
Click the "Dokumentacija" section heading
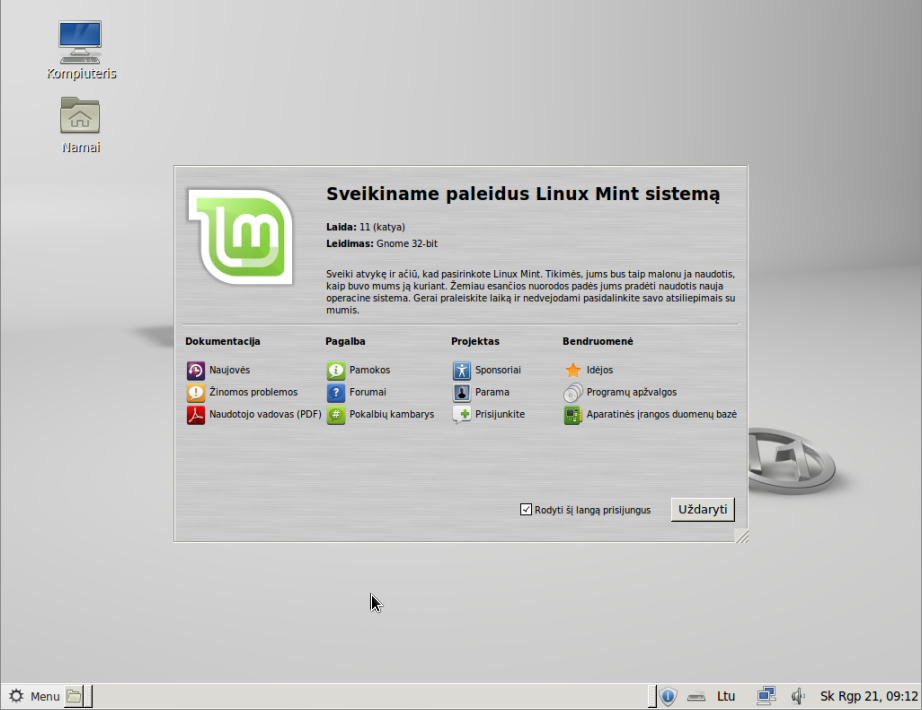tap(223, 341)
